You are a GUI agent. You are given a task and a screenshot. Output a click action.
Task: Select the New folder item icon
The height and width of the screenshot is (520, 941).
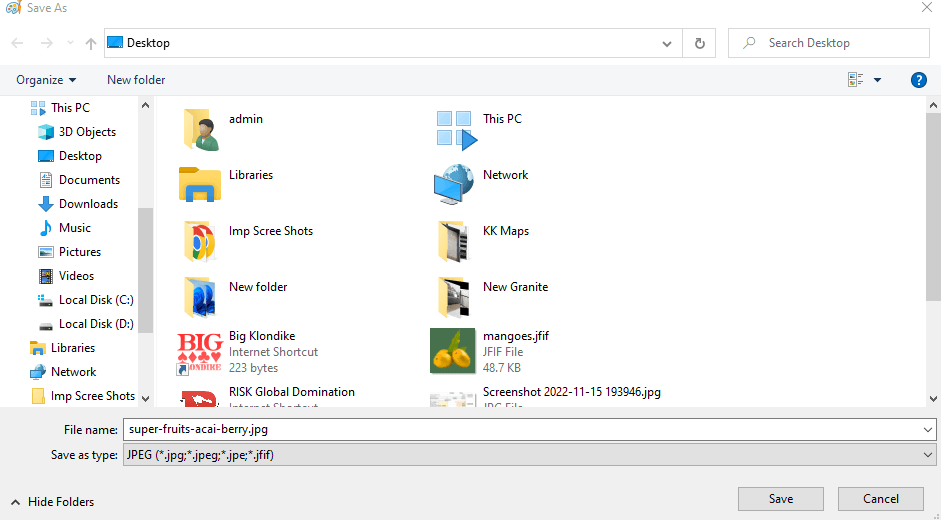point(200,297)
